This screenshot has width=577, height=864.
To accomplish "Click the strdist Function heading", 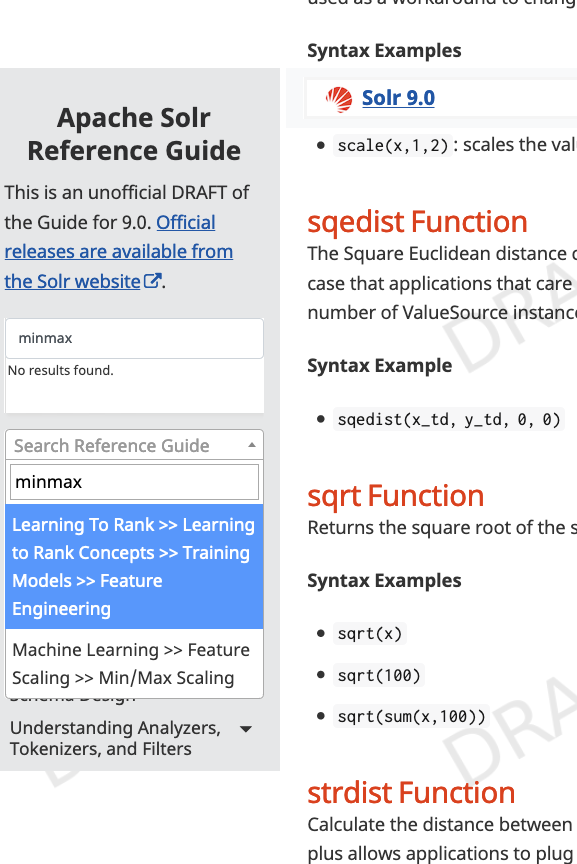I will tap(411, 793).
